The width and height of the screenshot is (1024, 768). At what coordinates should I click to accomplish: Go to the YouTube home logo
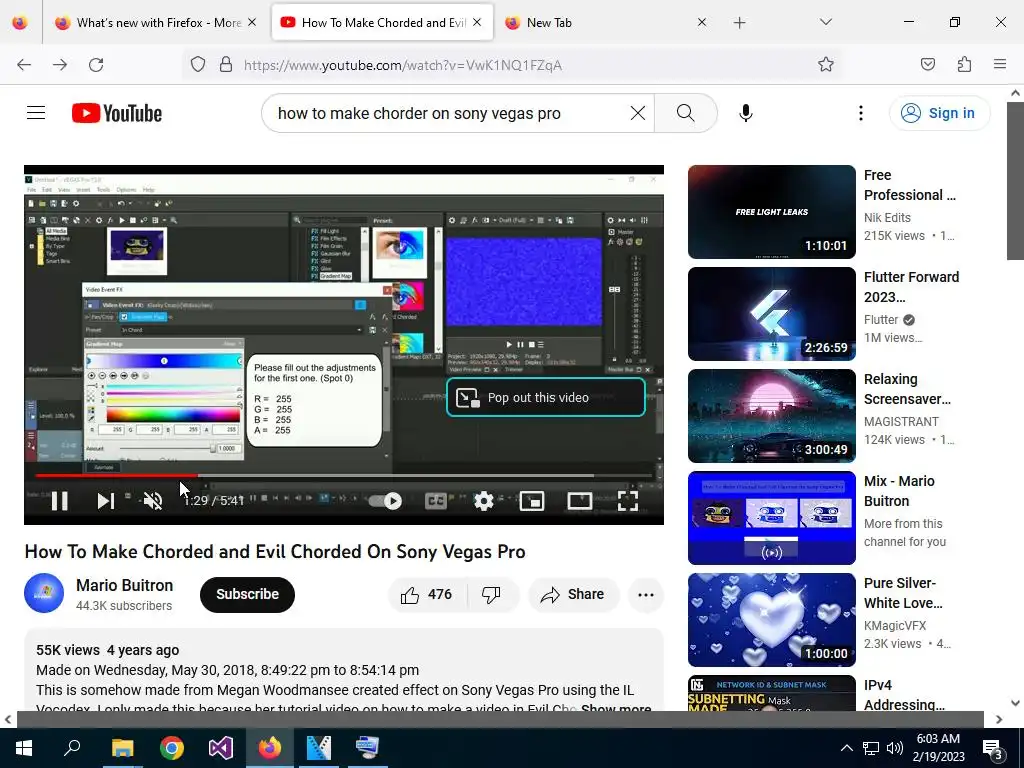(x=117, y=113)
